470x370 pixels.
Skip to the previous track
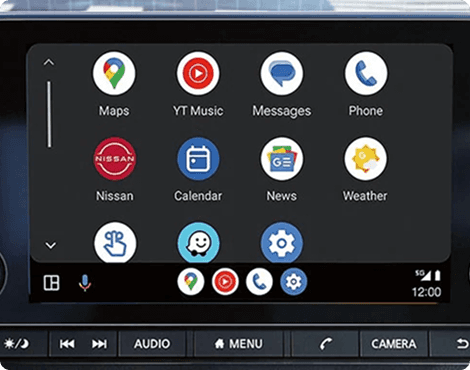[x=67, y=344]
